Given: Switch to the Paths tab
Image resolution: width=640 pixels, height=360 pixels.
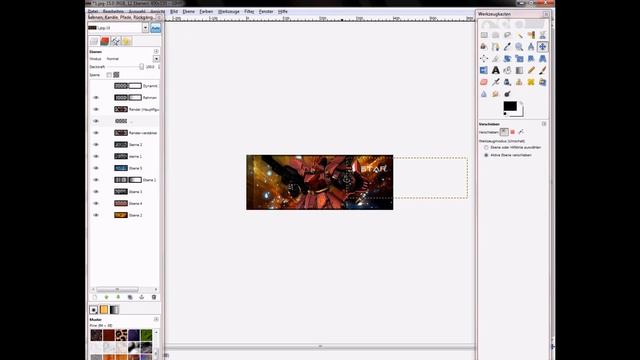Looking at the screenshot, I should pyautogui.click(x=116, y=41).
